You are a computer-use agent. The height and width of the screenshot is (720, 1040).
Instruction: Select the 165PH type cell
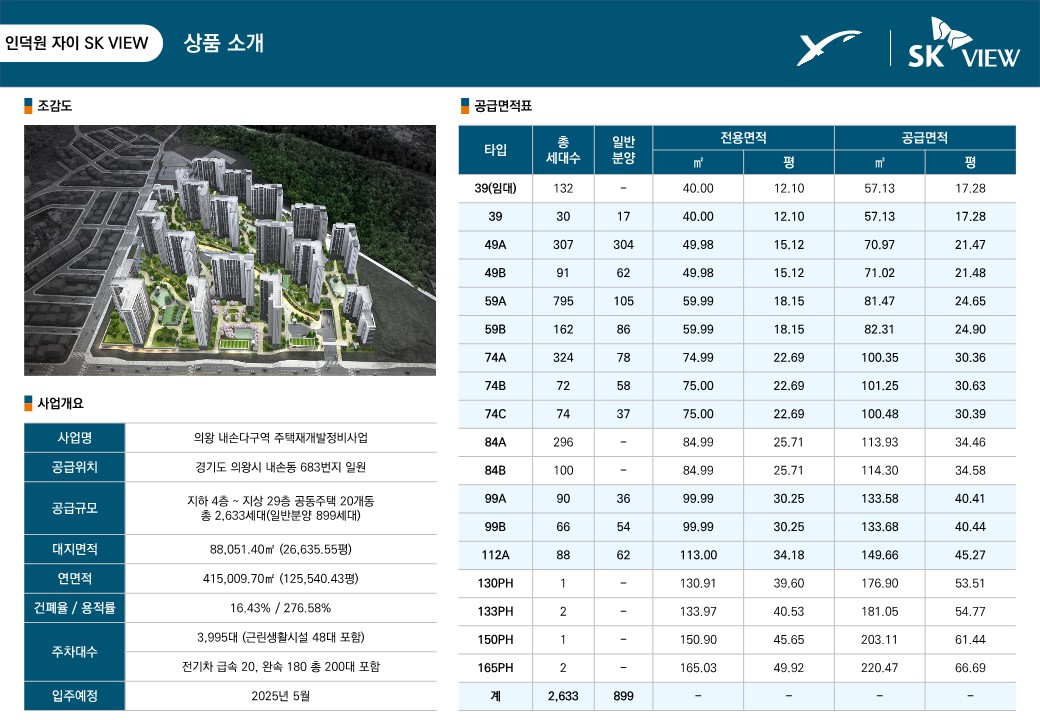tap(495, 668)
